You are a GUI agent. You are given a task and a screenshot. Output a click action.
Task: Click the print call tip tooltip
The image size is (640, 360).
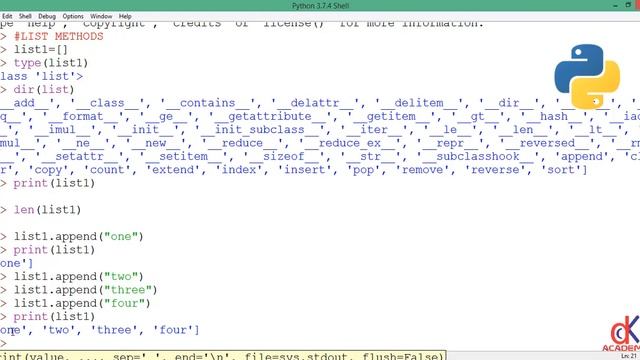pos(222,356)
